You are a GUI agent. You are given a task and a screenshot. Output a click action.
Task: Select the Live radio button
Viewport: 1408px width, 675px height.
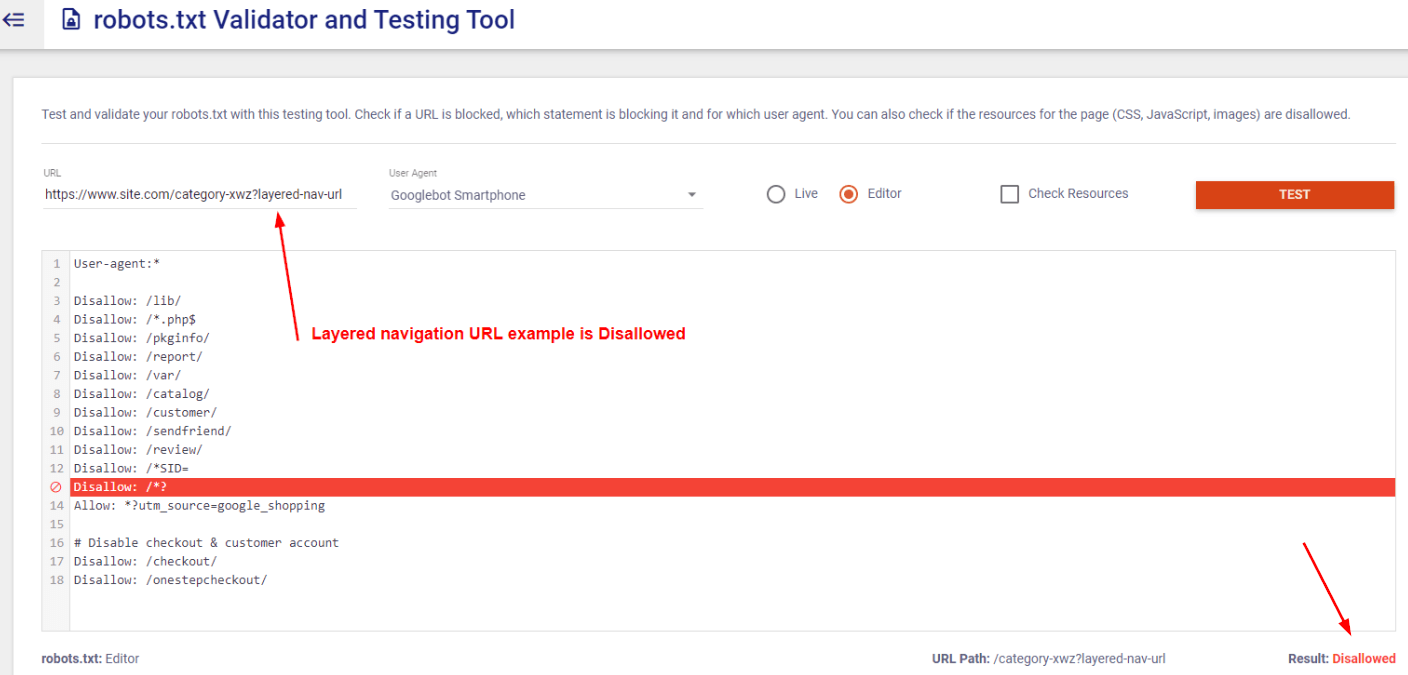(x=775, y=194)
